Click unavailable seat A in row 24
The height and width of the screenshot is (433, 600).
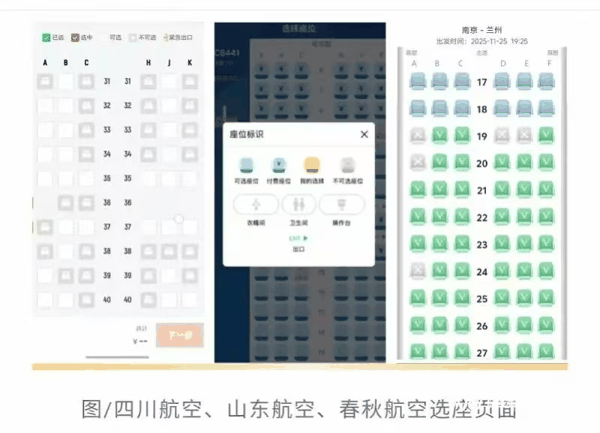[415, 271]
